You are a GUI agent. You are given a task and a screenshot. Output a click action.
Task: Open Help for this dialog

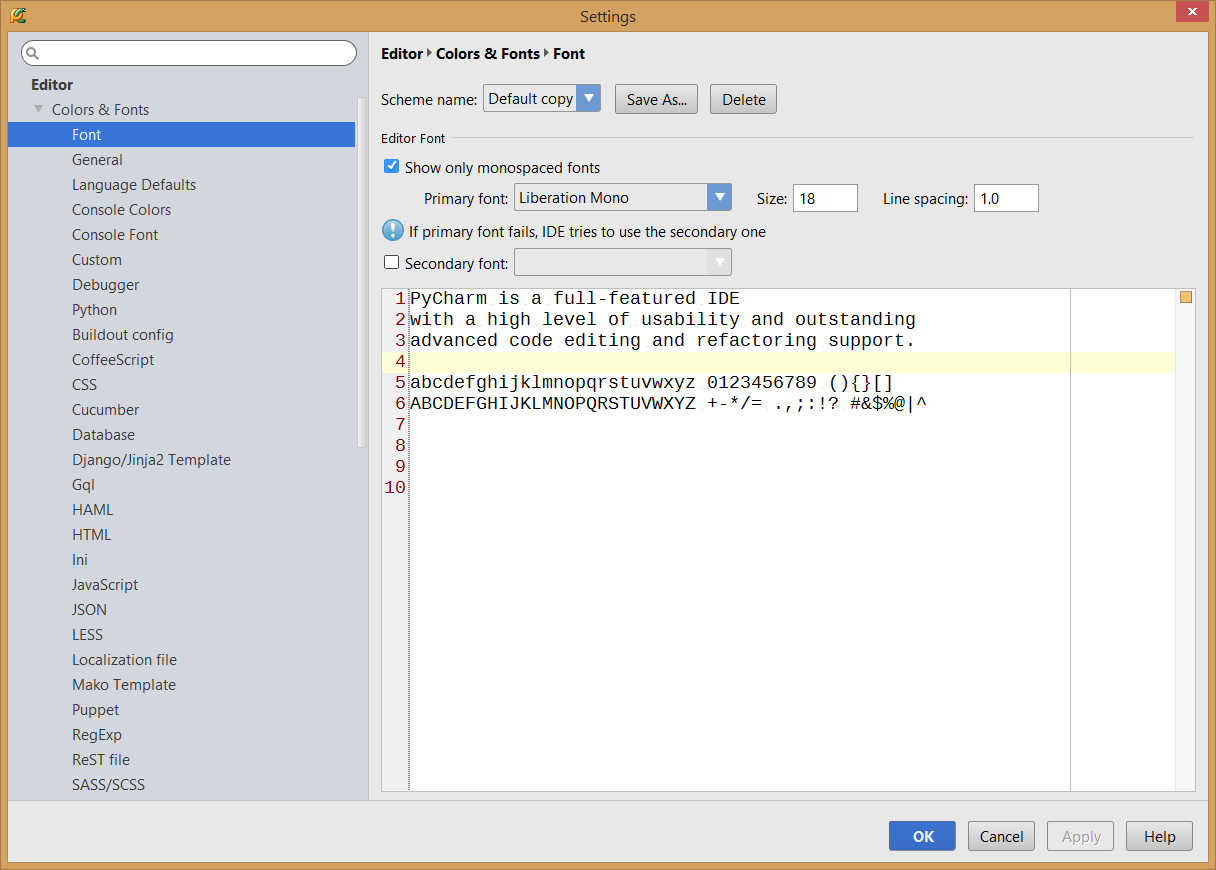(x=1159, y=836)
